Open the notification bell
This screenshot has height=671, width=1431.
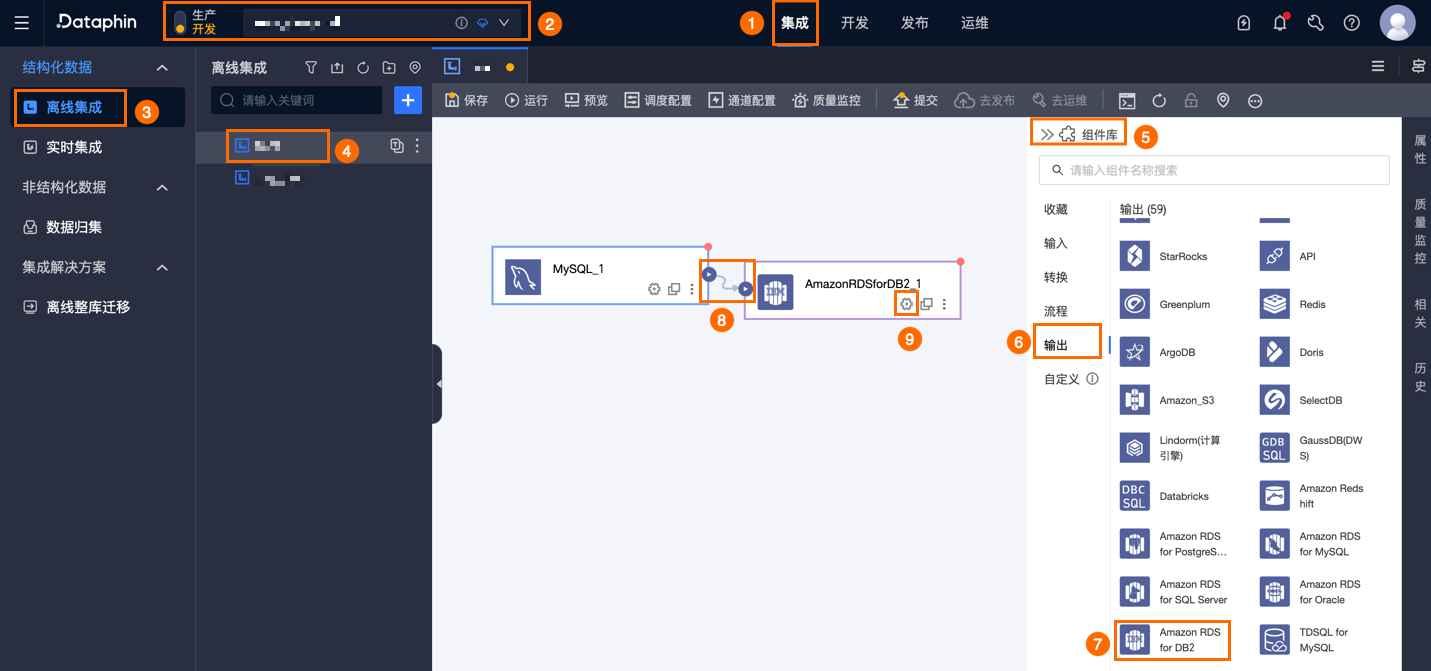click(x=1280, y=22)
